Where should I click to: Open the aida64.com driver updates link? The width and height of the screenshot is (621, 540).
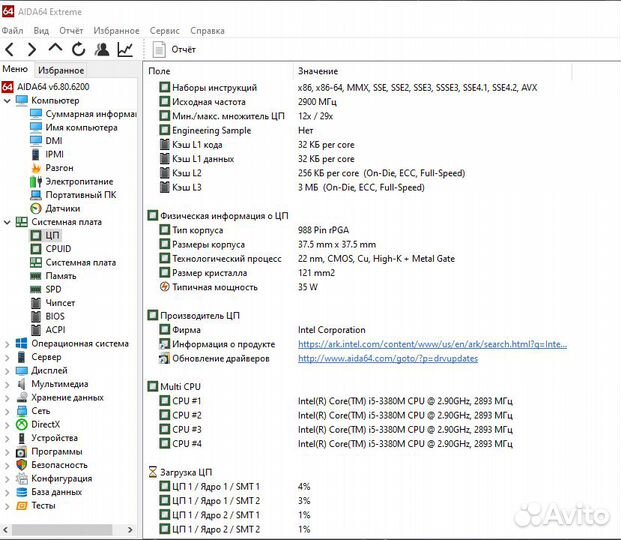coord(388,359)
